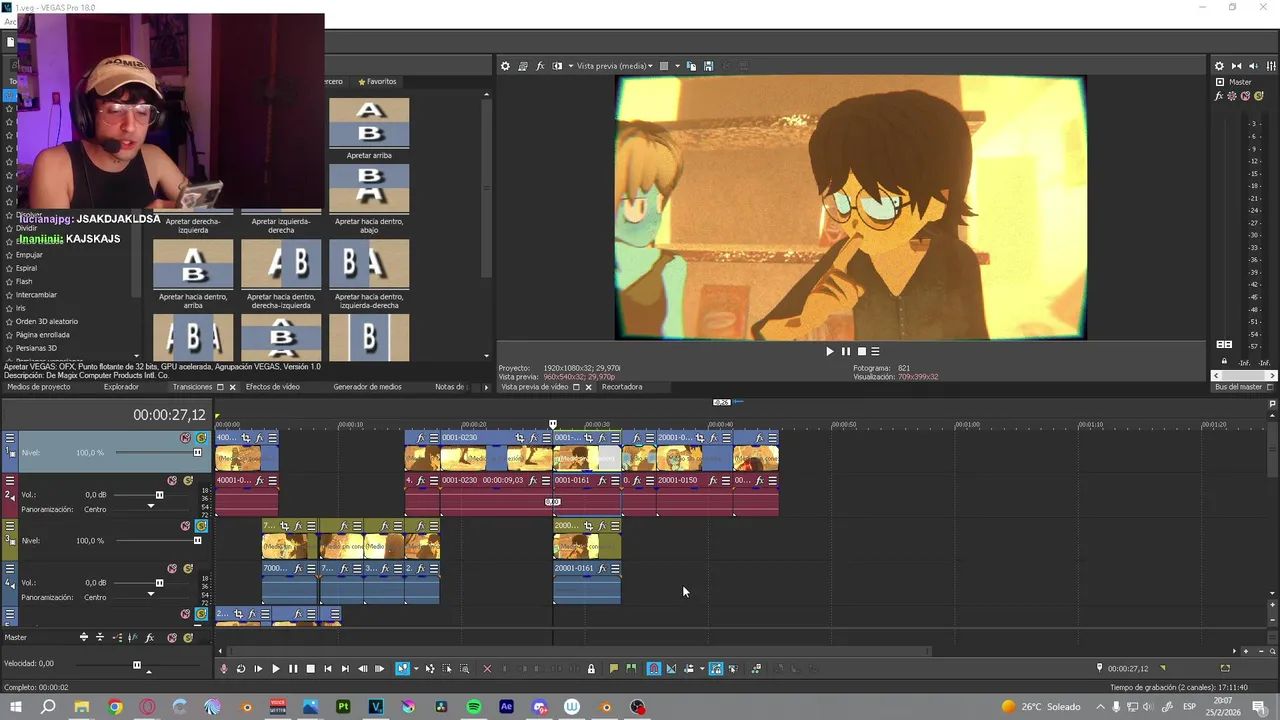The height and width of the screenshot is (720, 1280).
Task: Select Normal edit tool in timeline toolbar
Action: (401, 669)
